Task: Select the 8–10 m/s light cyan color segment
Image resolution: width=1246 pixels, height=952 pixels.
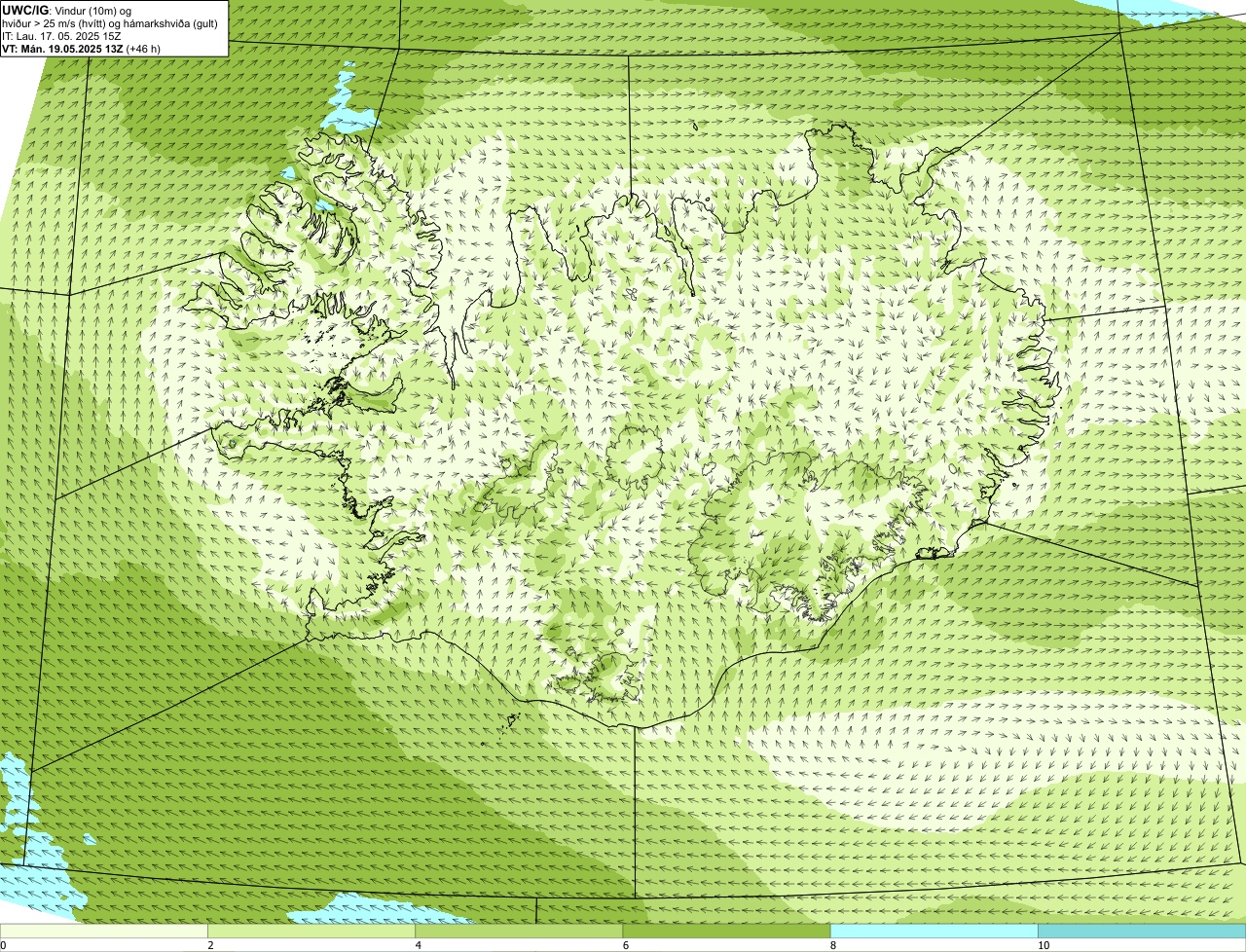Action: 934,932
